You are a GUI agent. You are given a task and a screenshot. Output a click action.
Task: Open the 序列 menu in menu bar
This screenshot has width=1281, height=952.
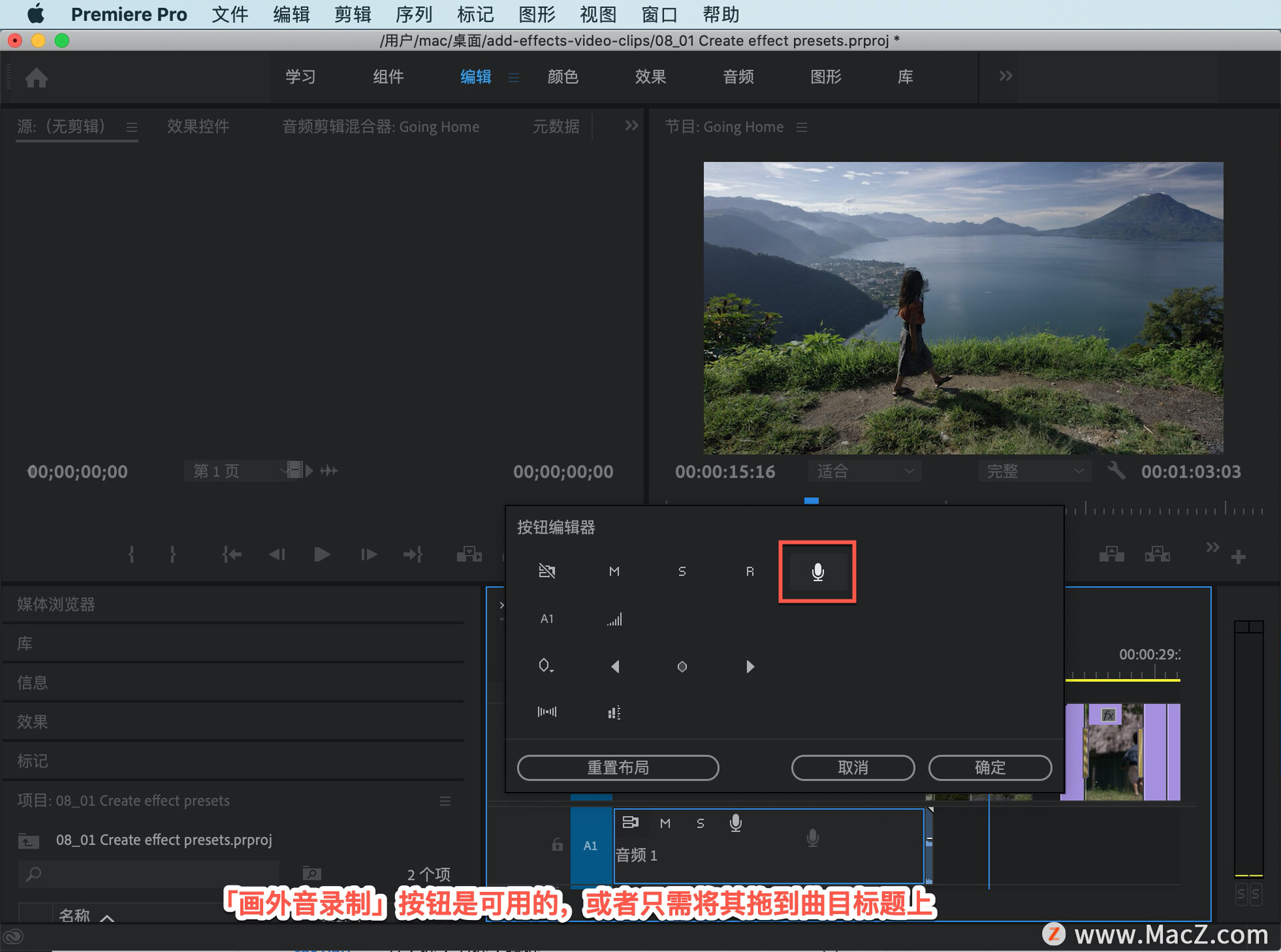[414, 14]
